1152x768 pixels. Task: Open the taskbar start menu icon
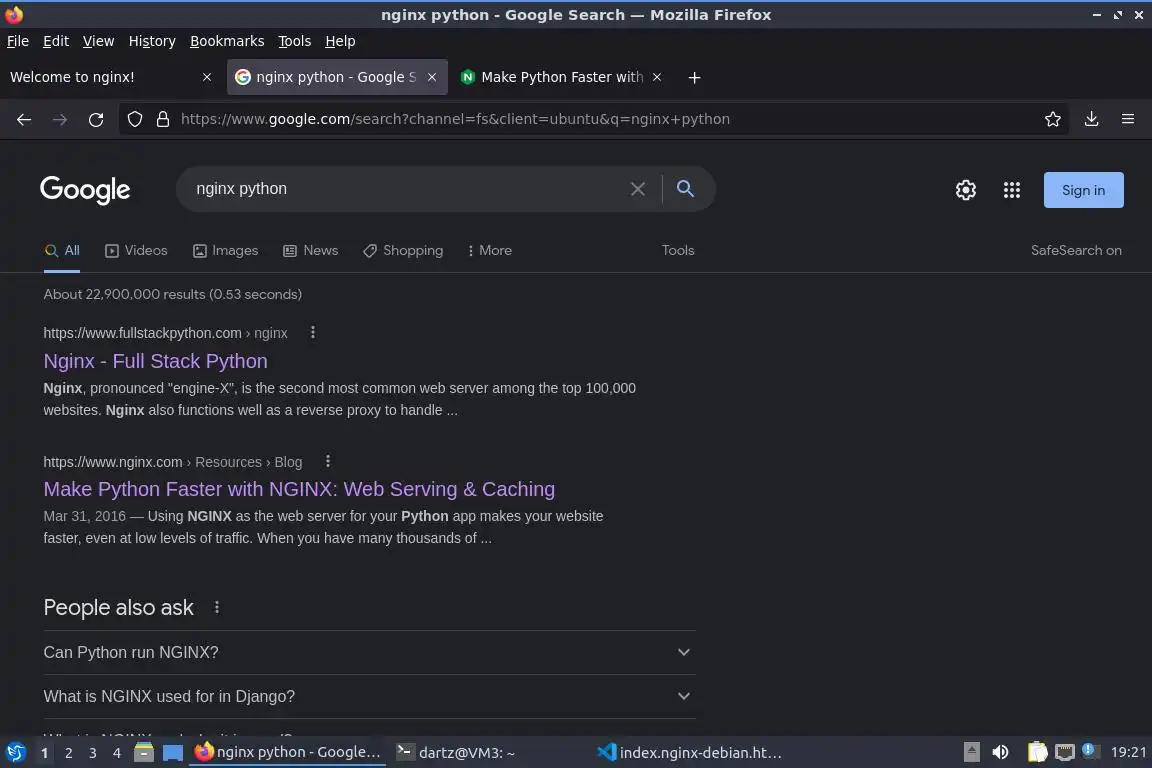click(15, 753)
